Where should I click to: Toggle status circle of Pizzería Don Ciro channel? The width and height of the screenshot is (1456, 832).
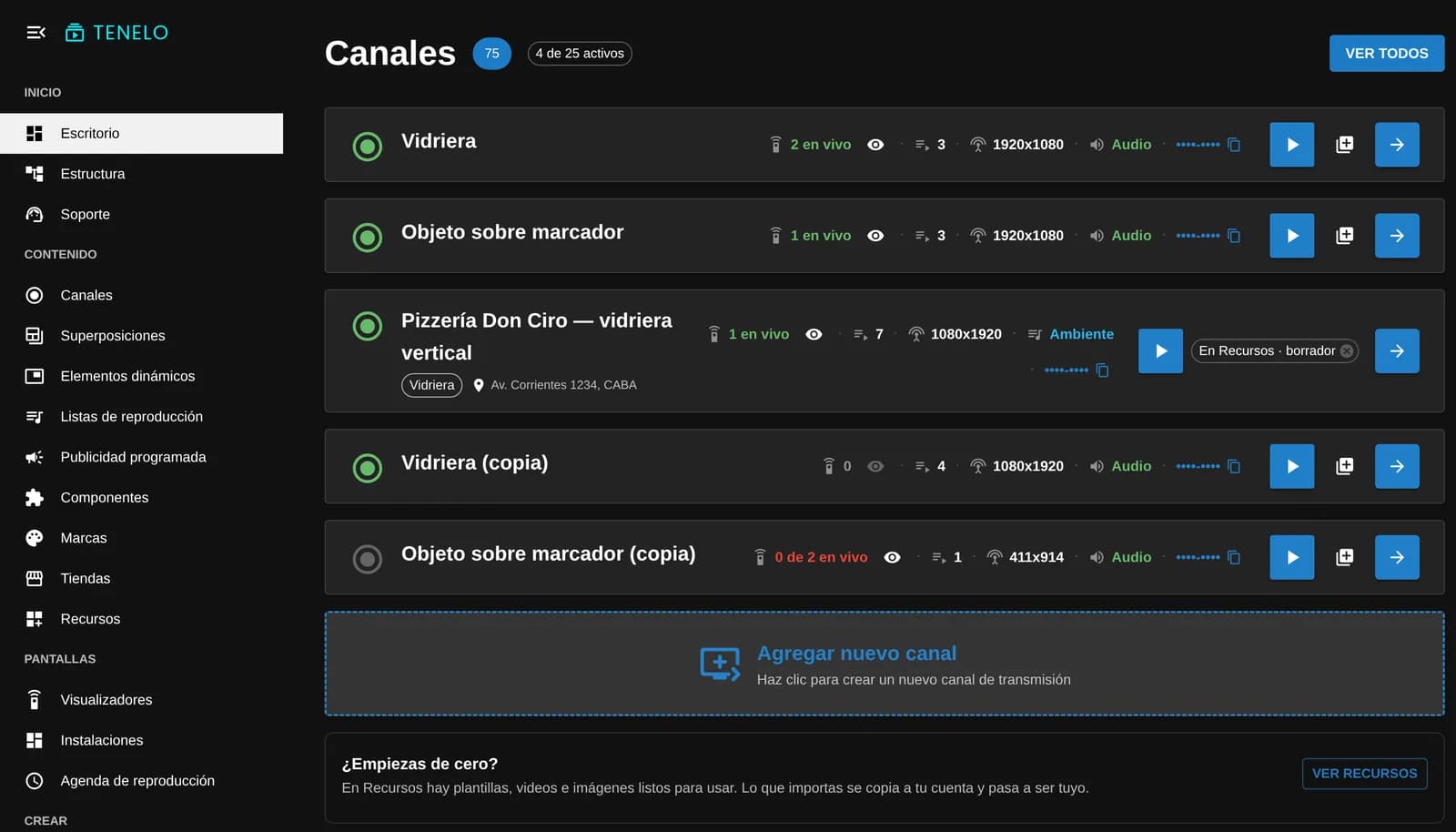point(368,325)
